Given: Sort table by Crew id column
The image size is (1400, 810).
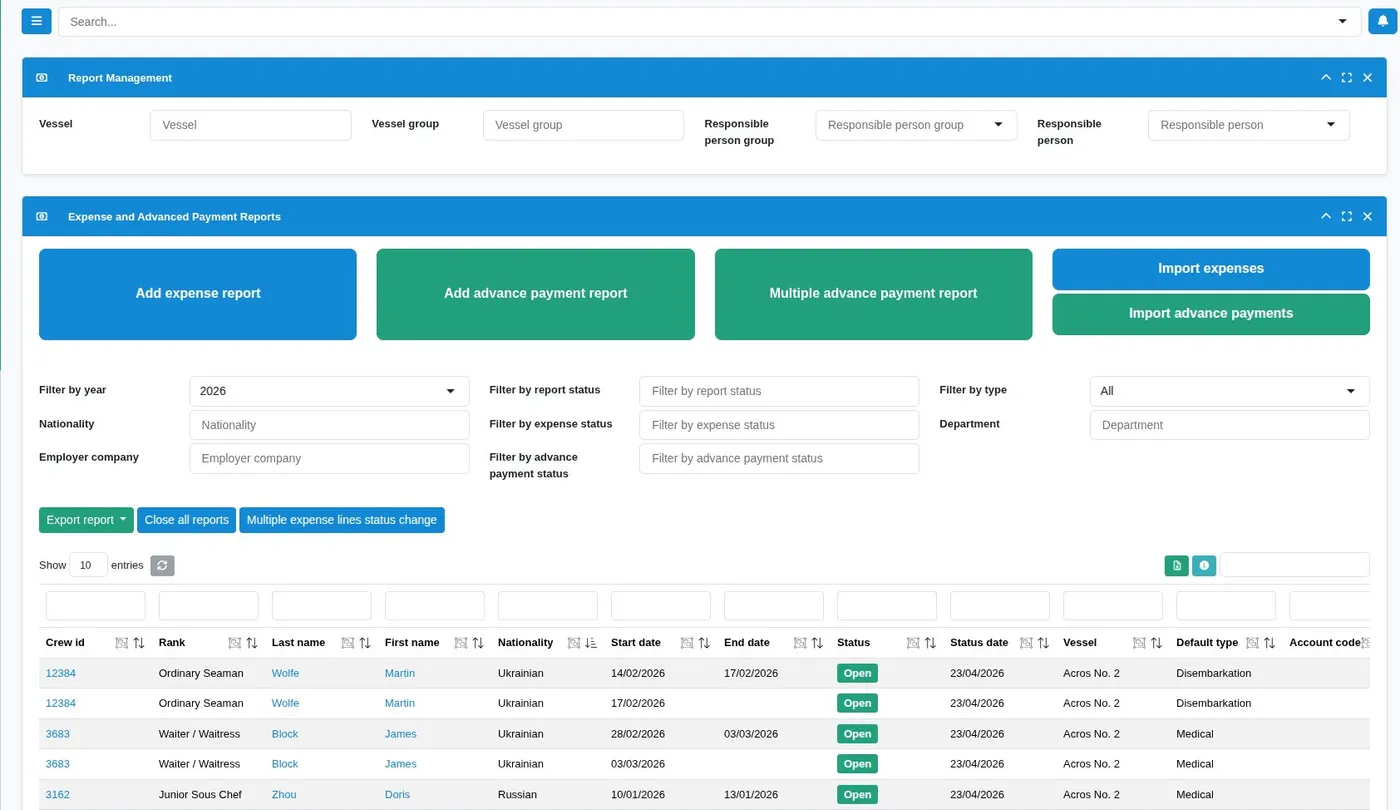Looking at the screenshot, I should point(139,643).
